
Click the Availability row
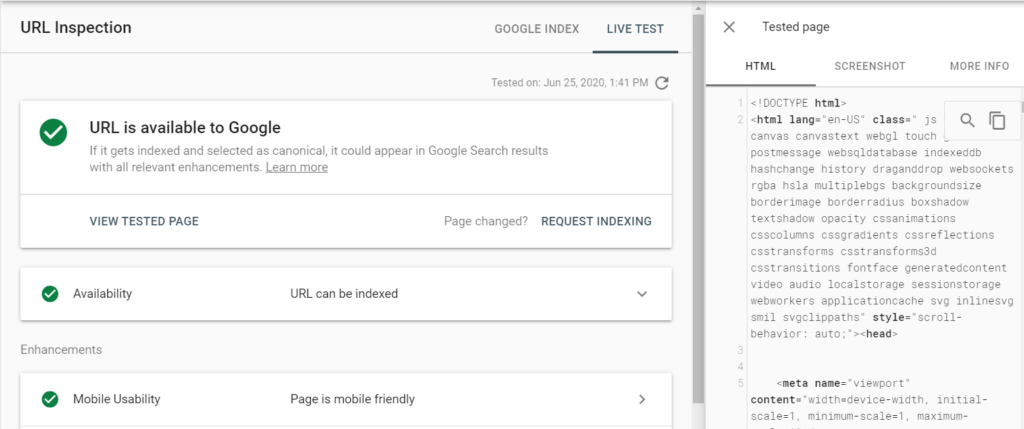click(345, 294)
